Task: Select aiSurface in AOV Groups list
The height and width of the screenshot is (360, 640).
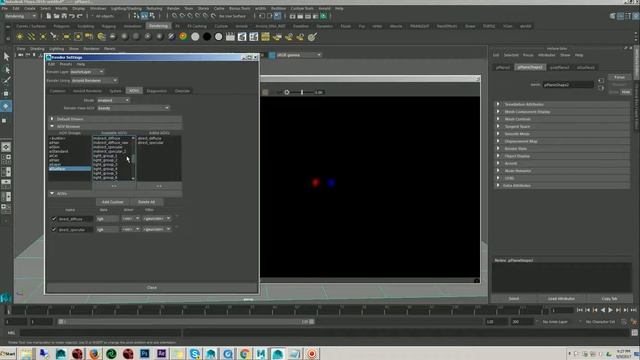Action: (70, 169)
